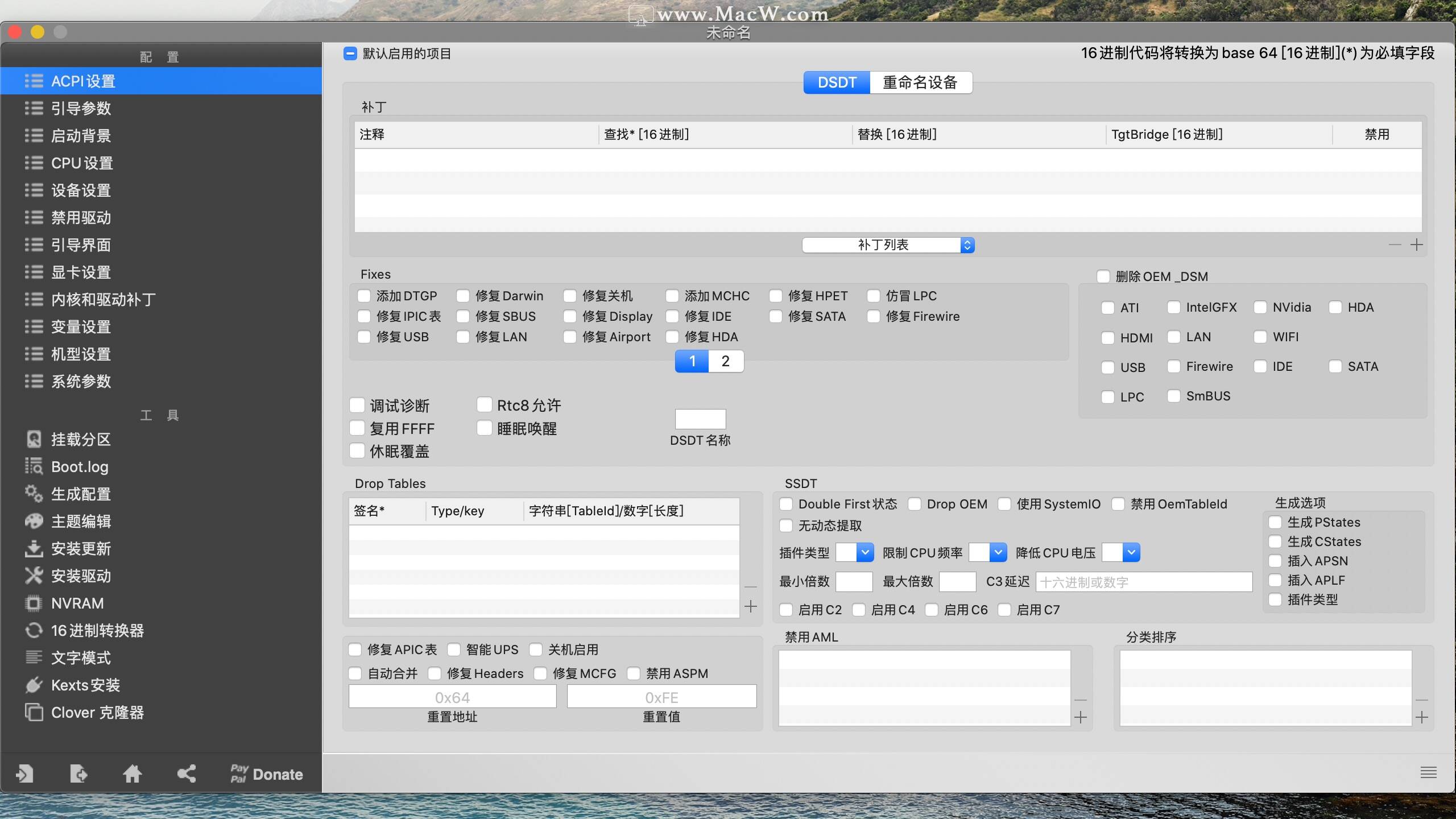Image resolution: width=1456 pixels, height=819 pixels.
Task: Switch to Fixes page 2
Action: tap(726, 361)
